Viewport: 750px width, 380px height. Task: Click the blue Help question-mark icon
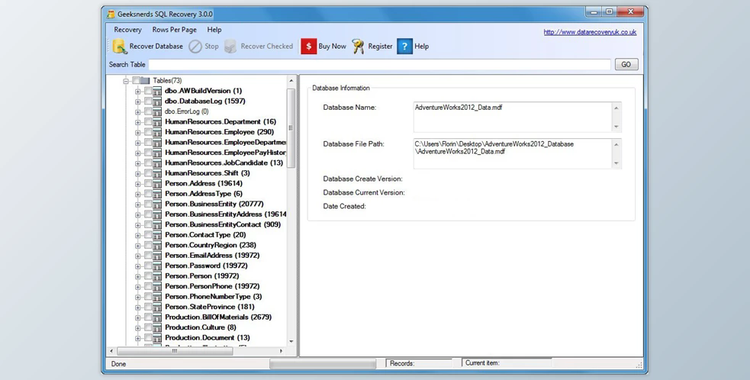pyautogui.click(x=405, y=46)
